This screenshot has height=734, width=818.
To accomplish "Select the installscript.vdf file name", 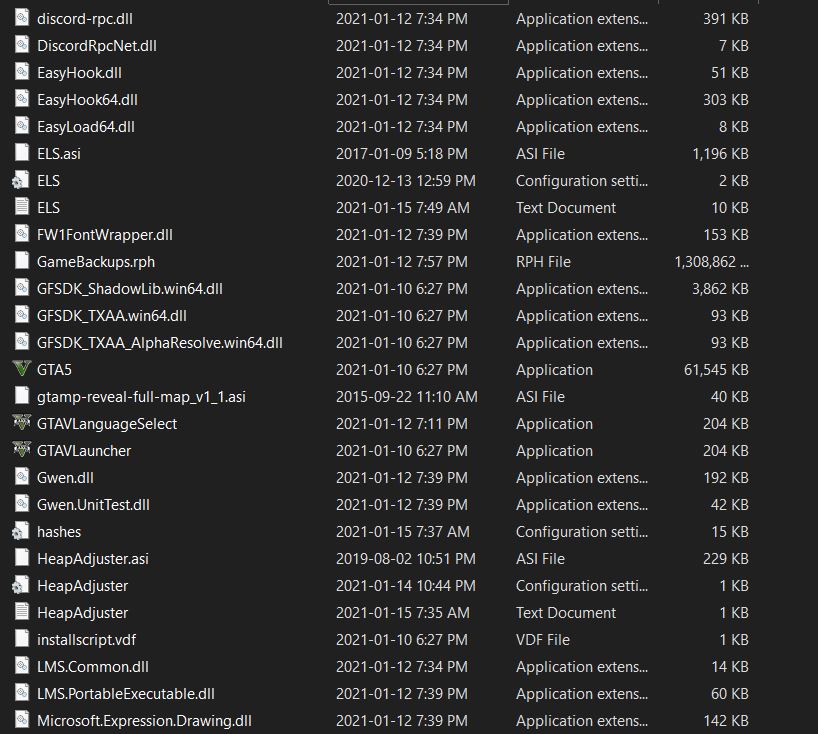I will coord(86,640).
